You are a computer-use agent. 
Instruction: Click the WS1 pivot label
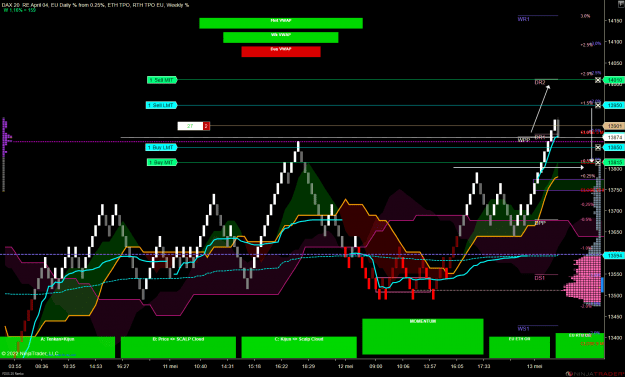pos(523,329)
